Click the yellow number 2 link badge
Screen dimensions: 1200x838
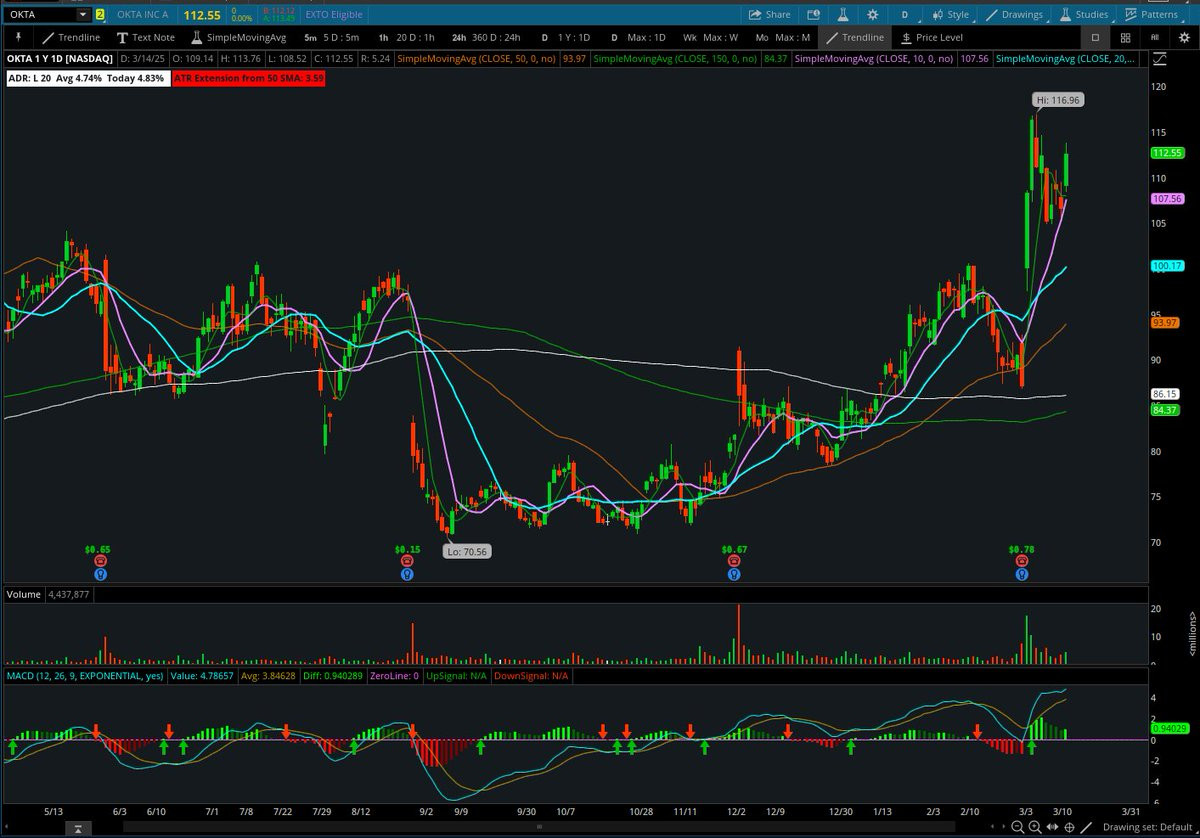(x=100, y=15)
